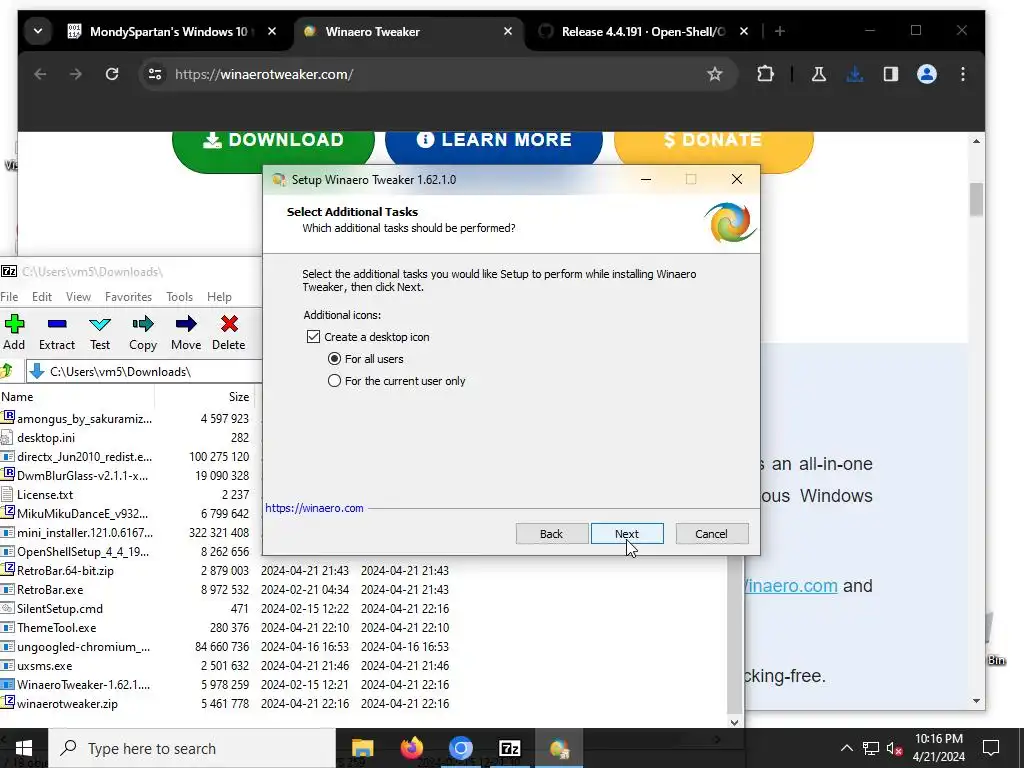Show browser downloads icon
This screenshot has width=1024, height=768.
[854, 74]
